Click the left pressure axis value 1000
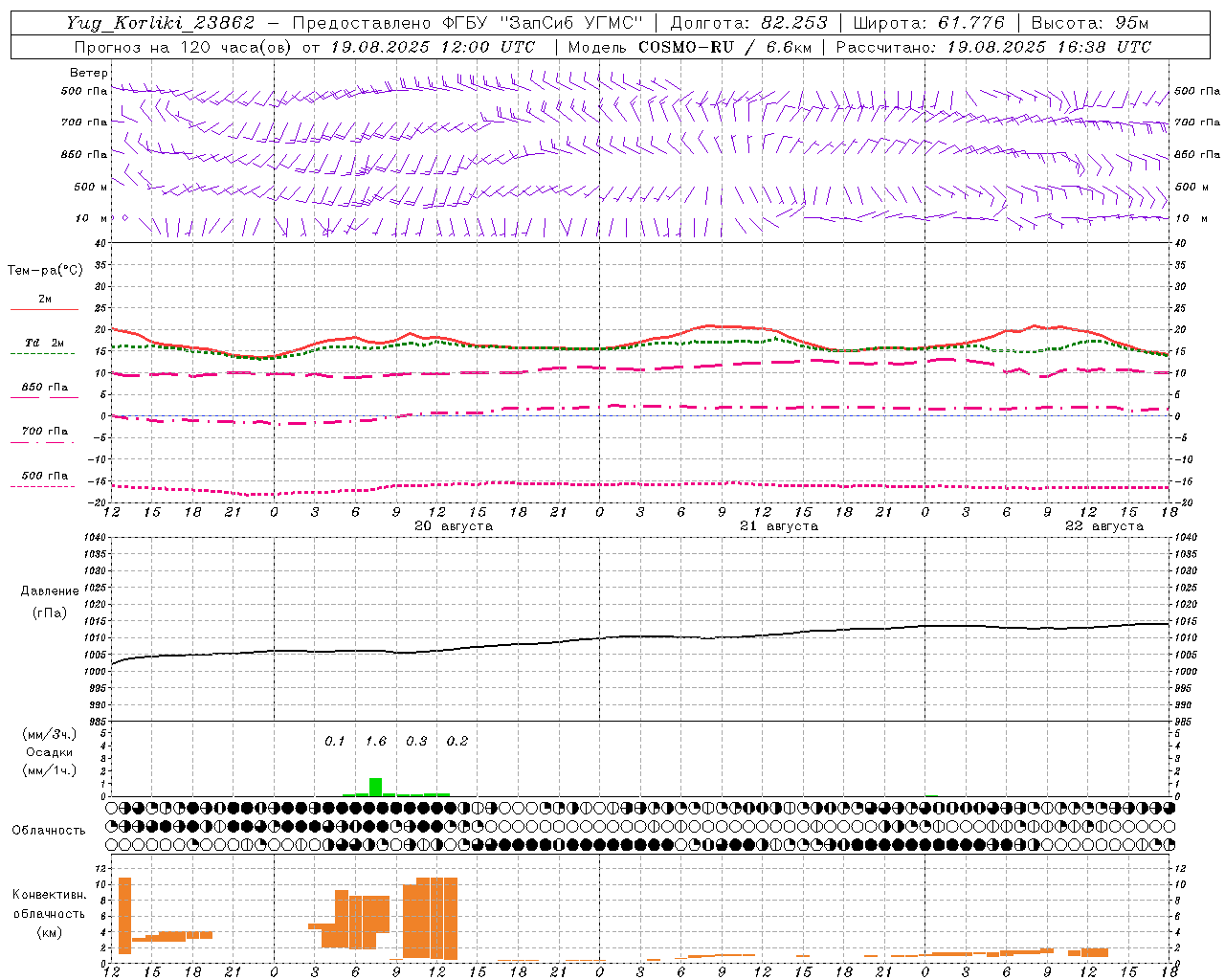The image size is (1225, 980). [x=96, y=672]
